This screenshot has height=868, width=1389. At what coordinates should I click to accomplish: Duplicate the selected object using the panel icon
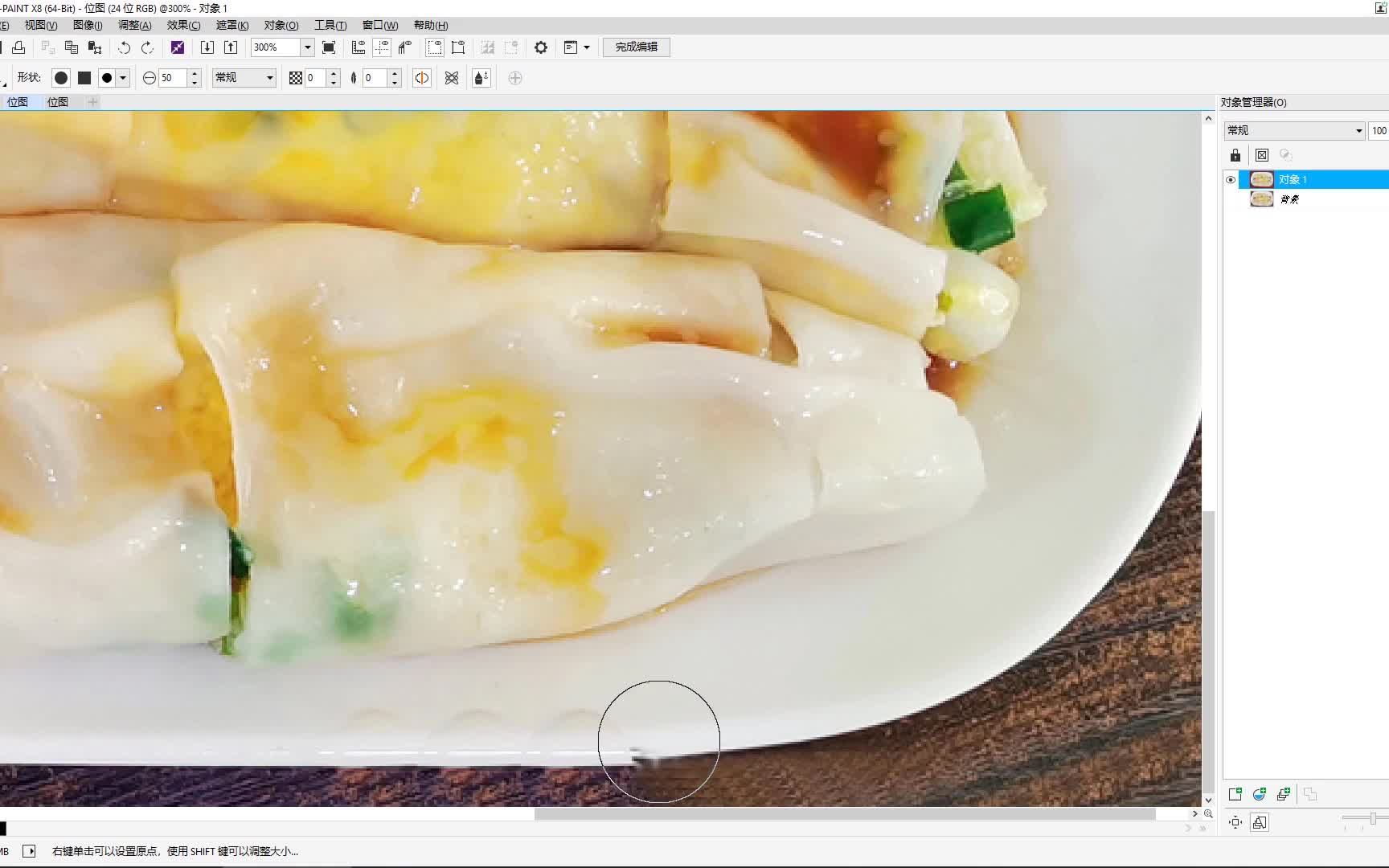pos(1283,794)
